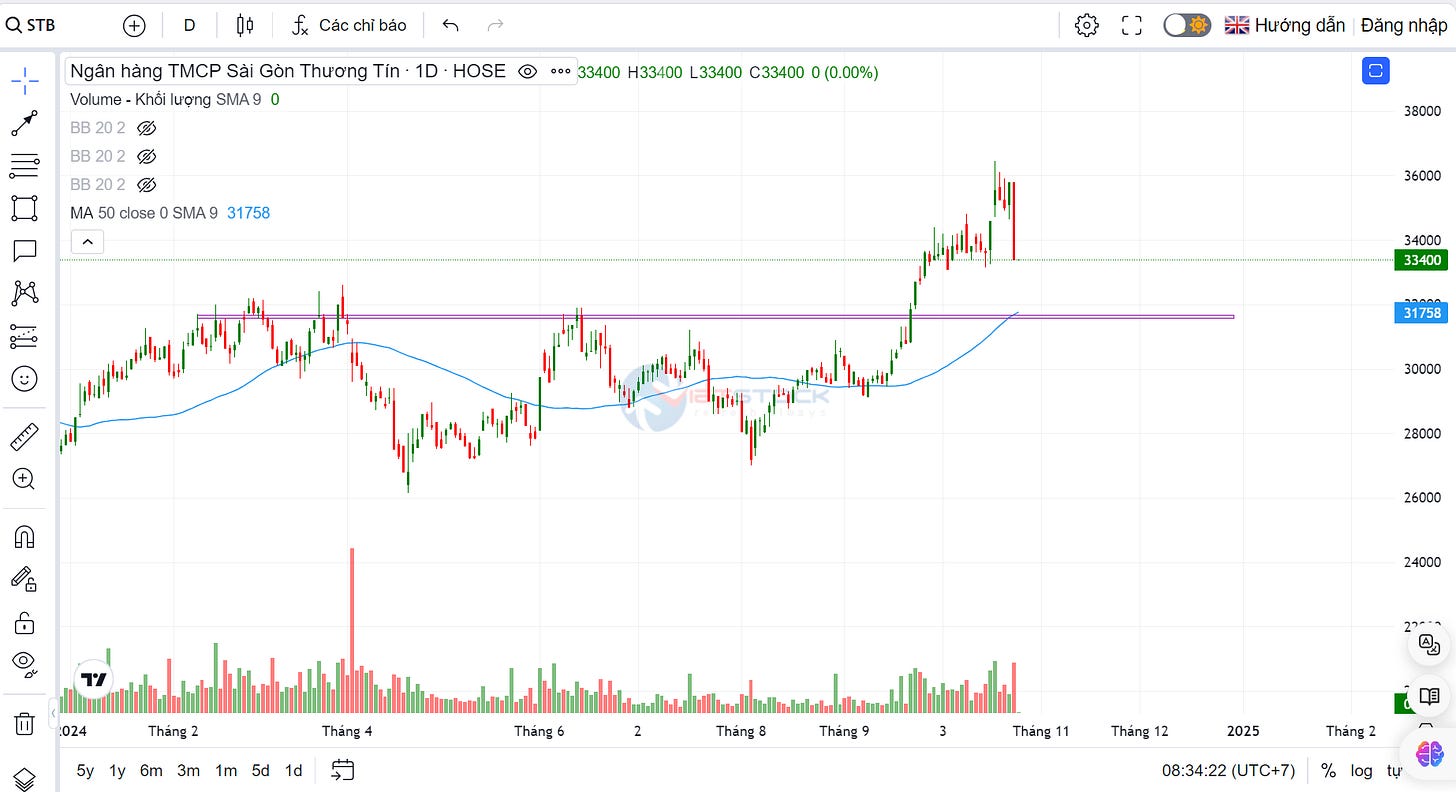The height and width of the screenshot is (792, 1456).
Task: Click the 33400 current price label
Action: (1421, 260)
